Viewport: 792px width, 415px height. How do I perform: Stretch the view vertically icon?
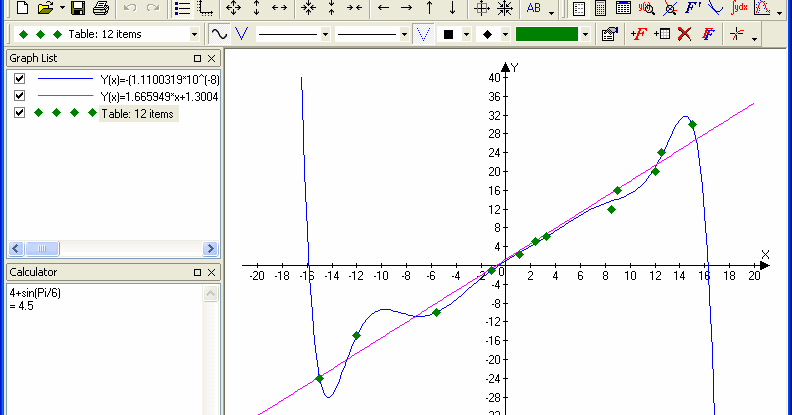tap(257, 8)
